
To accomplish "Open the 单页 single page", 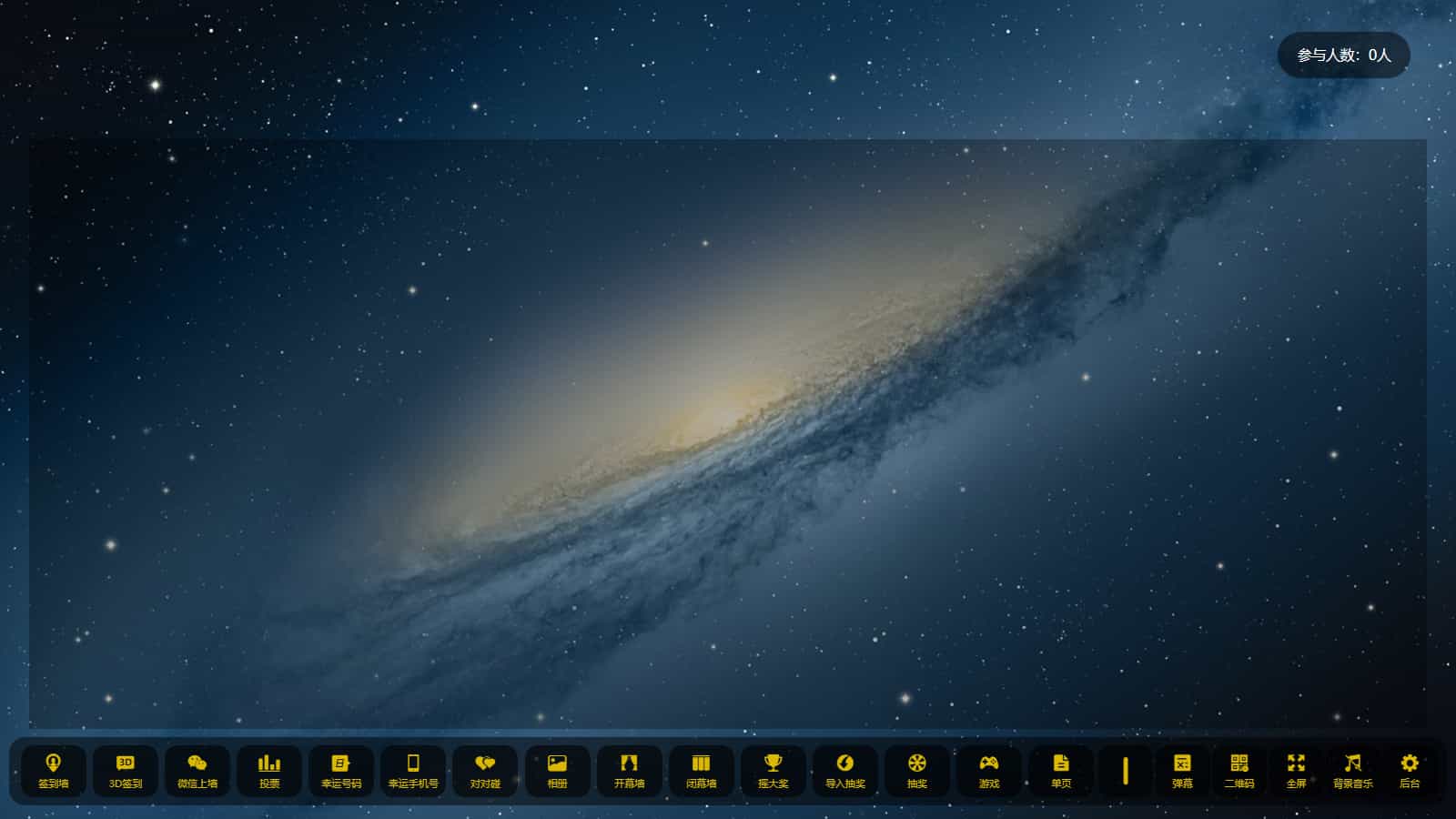I will (1060, 771).
